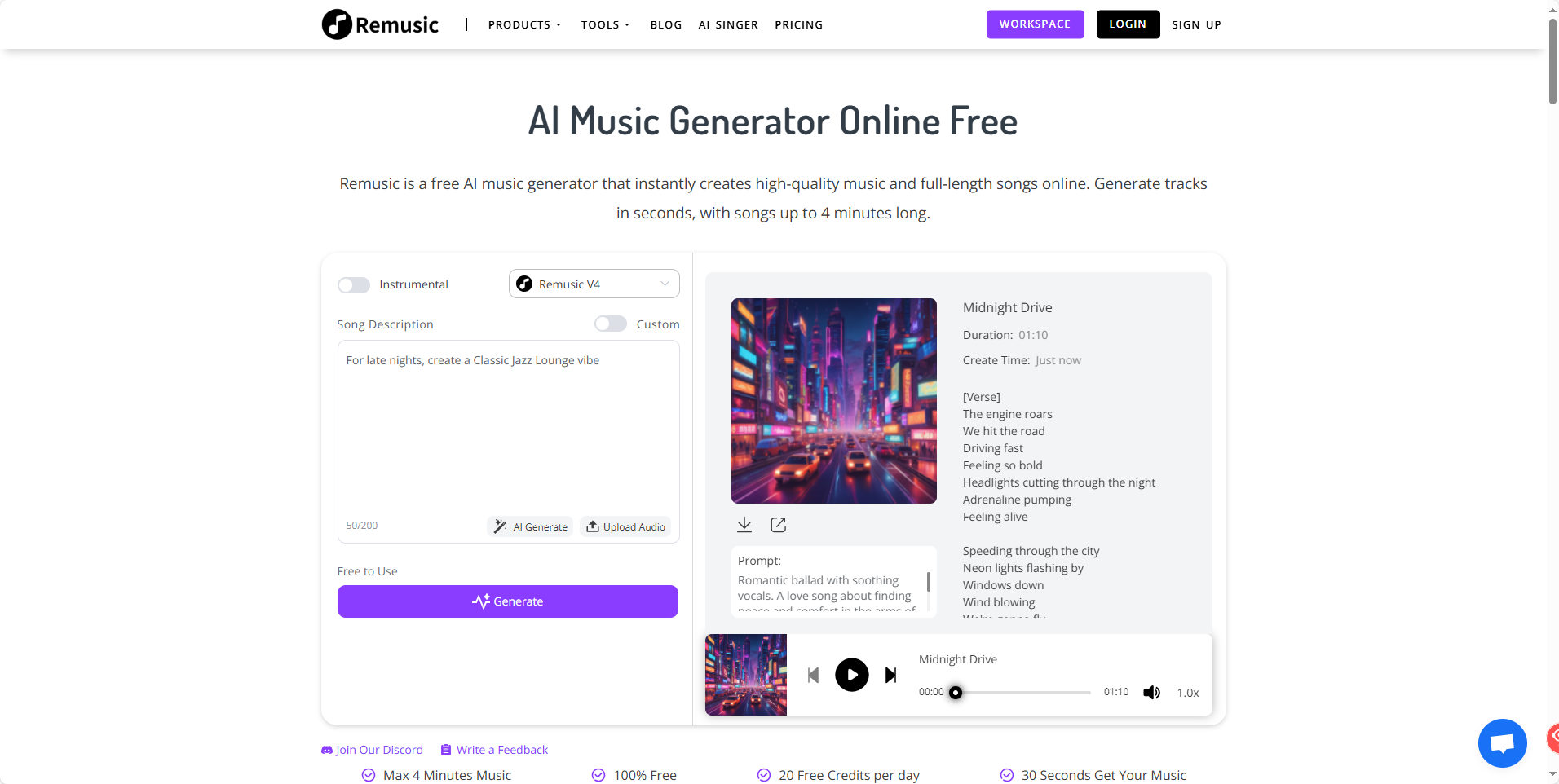Click the playback progress slider

click(x=1022, y=693)
